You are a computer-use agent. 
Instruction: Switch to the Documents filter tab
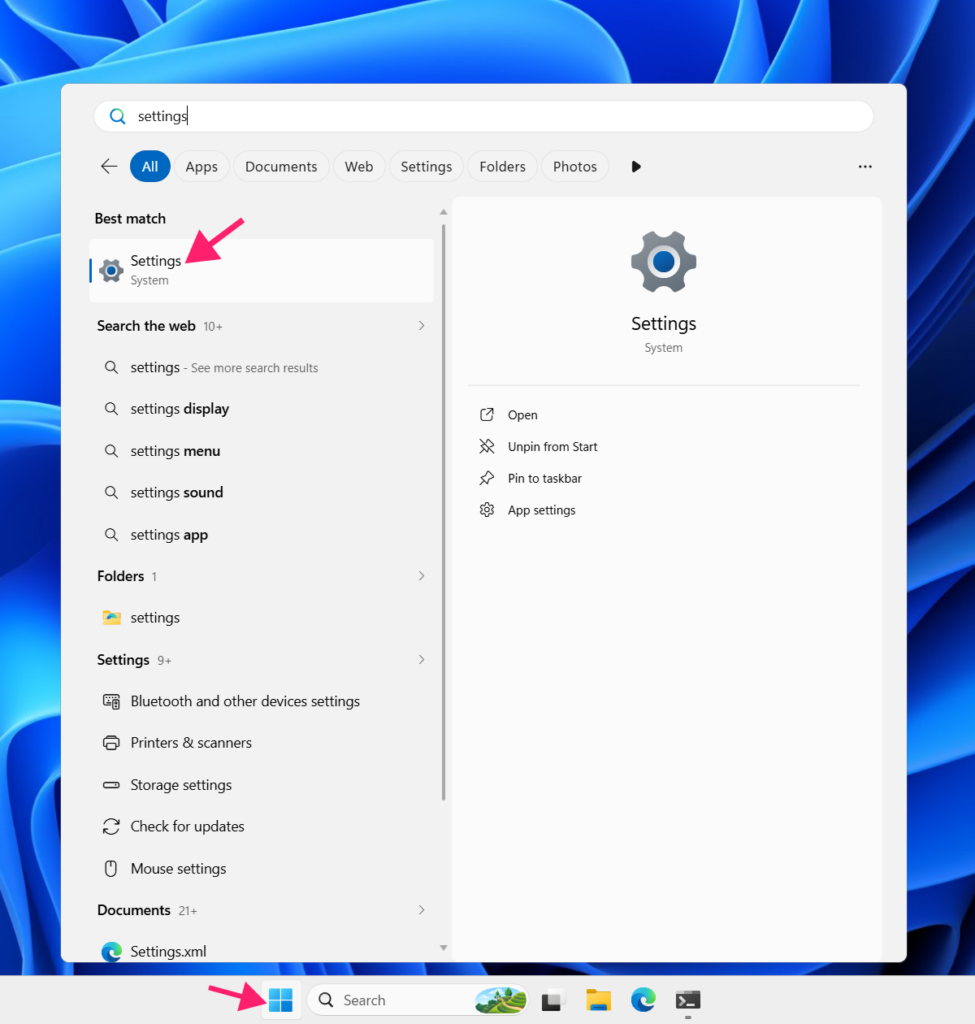(x=281, y=167)
